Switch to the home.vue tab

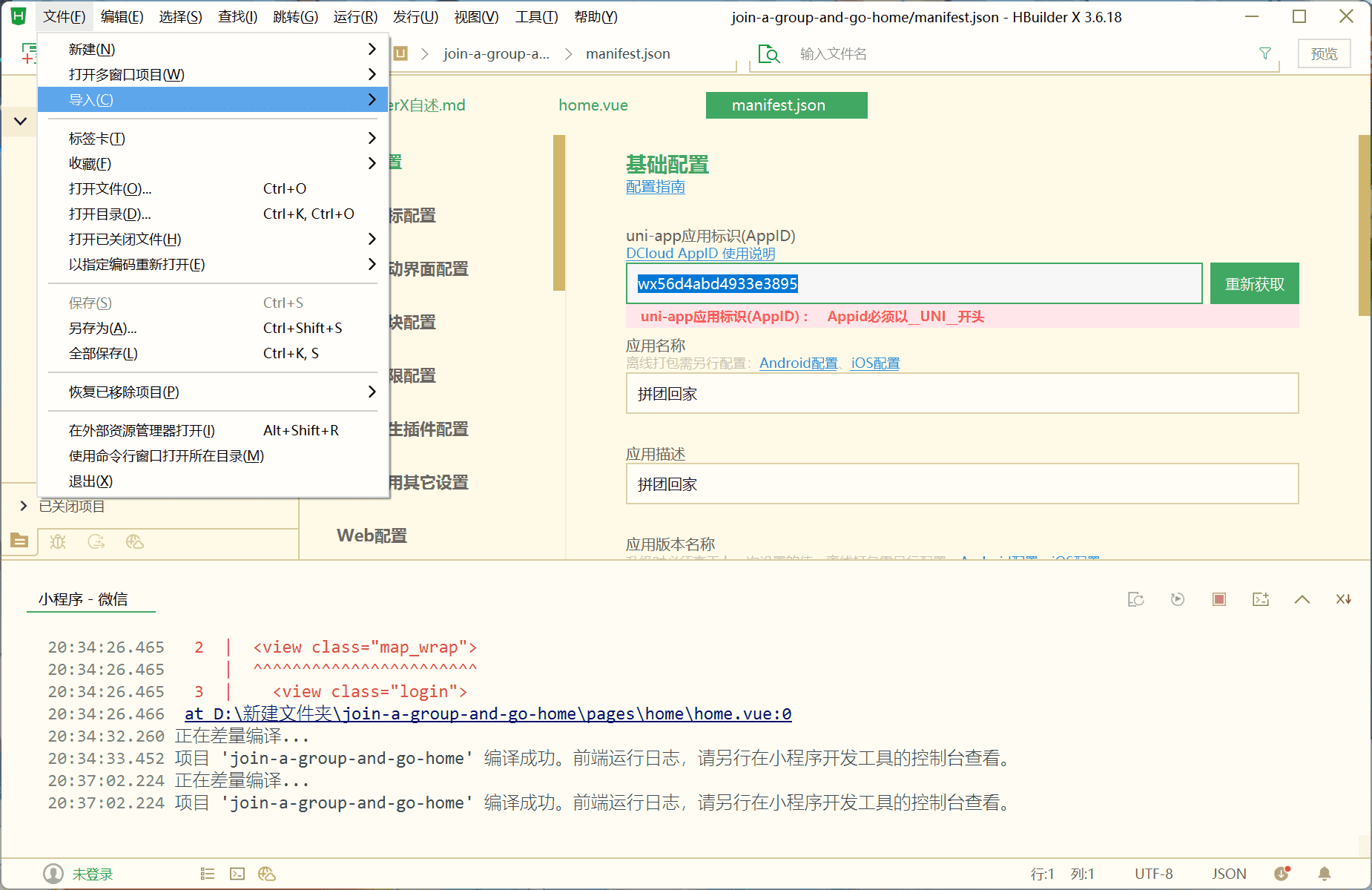593,105
